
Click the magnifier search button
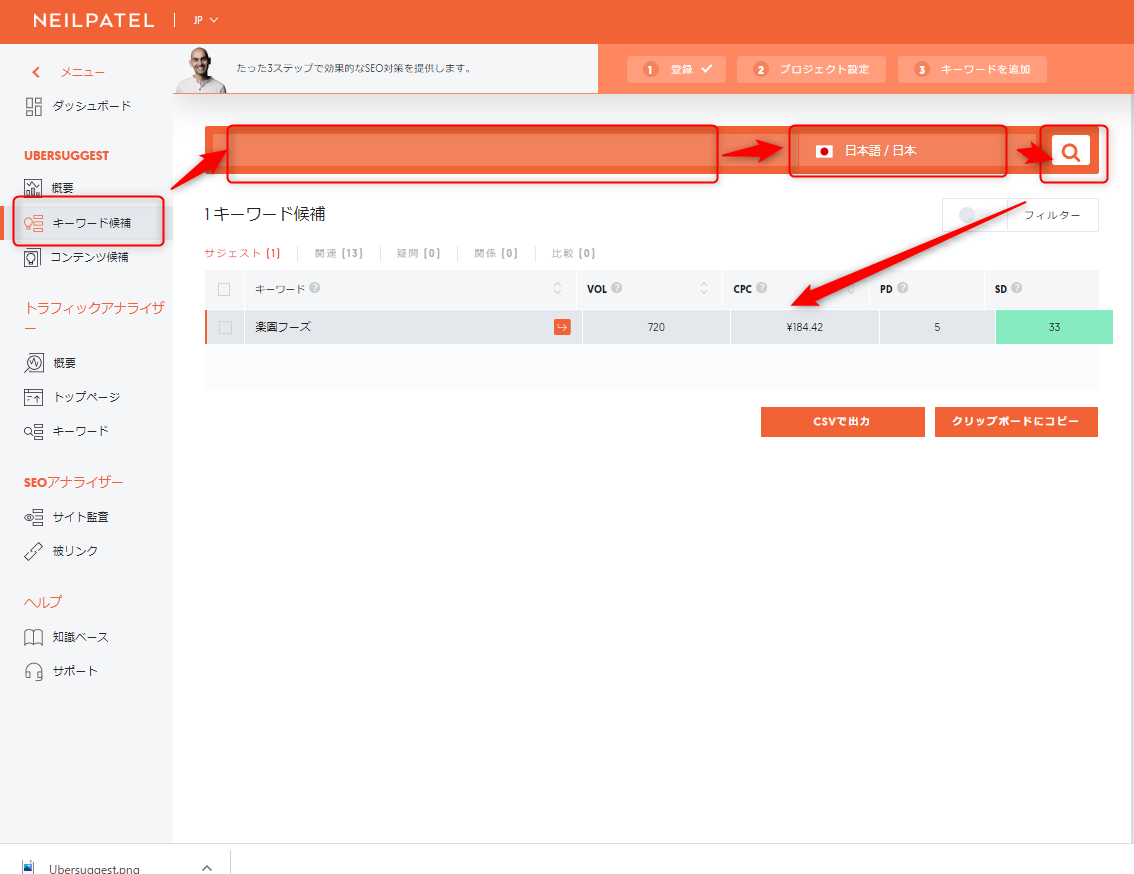click(x=1070, y=151)
